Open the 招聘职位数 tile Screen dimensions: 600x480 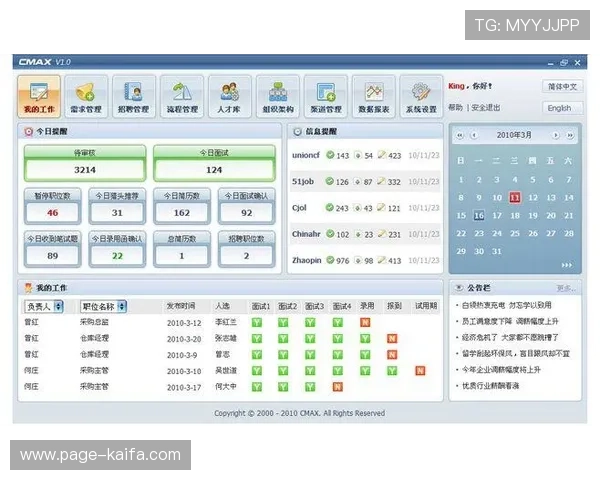(246, 249)
